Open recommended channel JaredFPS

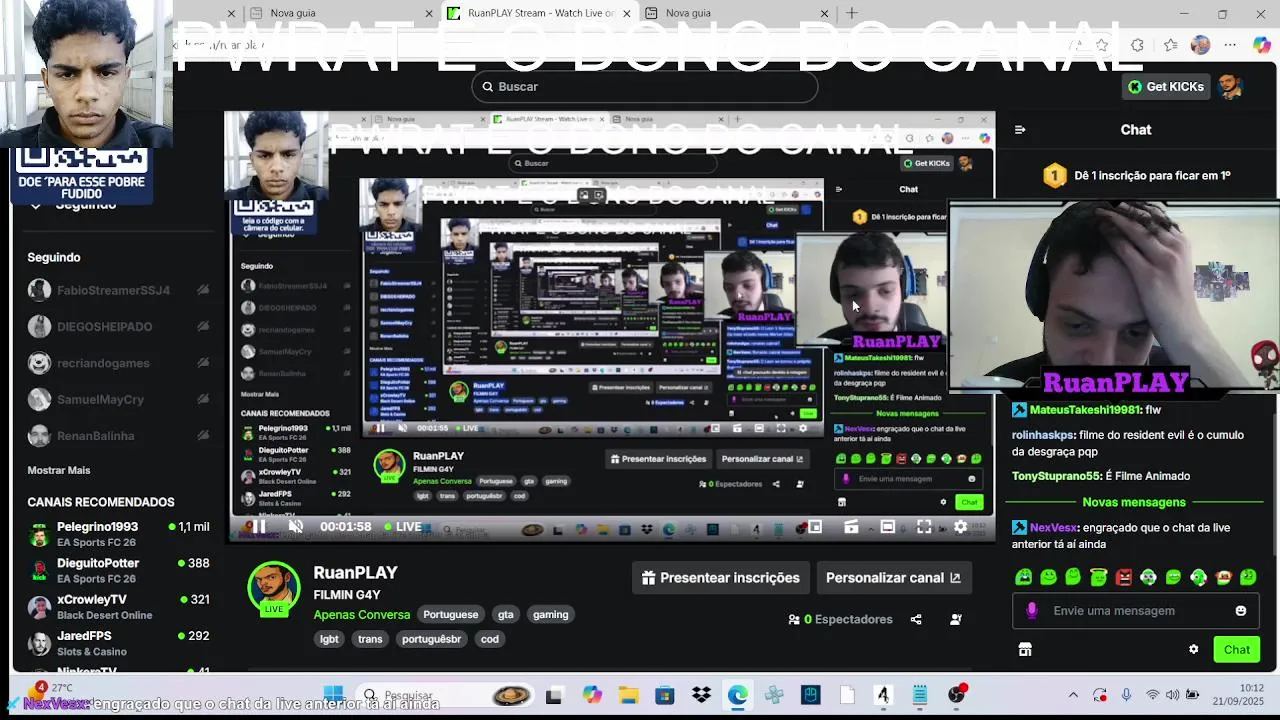point(118,643)
